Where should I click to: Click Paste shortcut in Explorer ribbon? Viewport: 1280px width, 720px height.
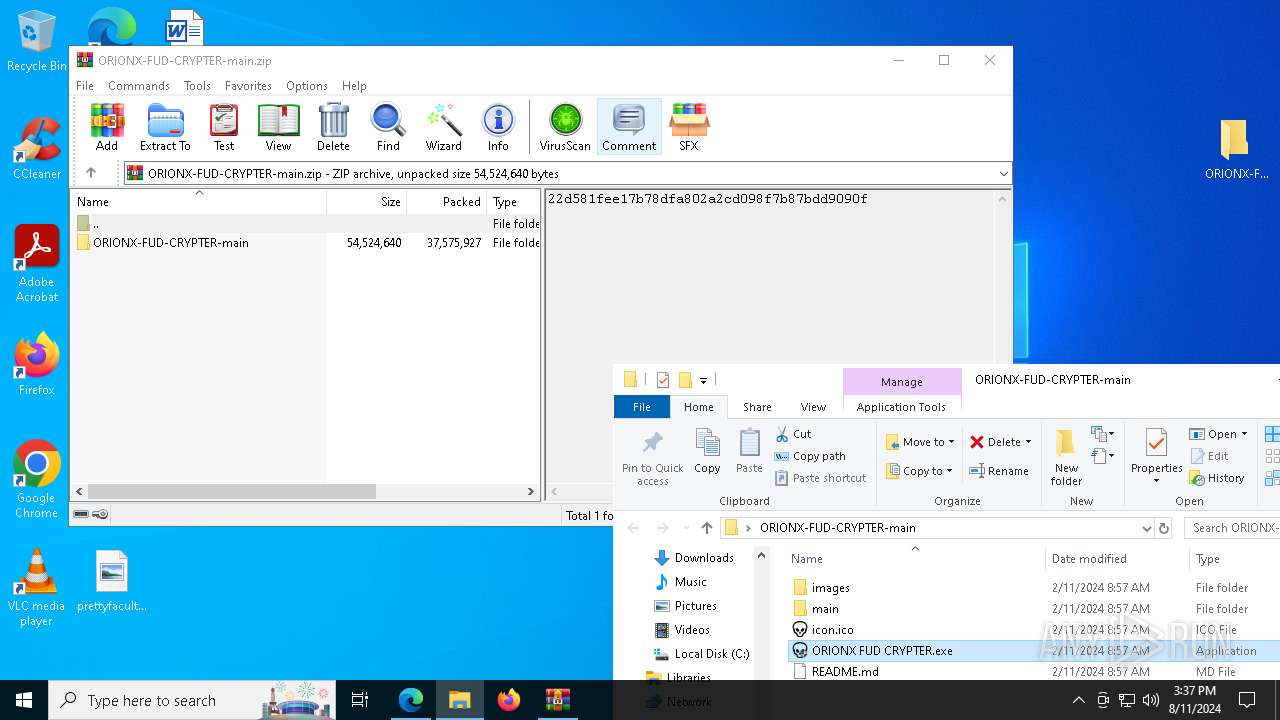click(x=821, y=478)
